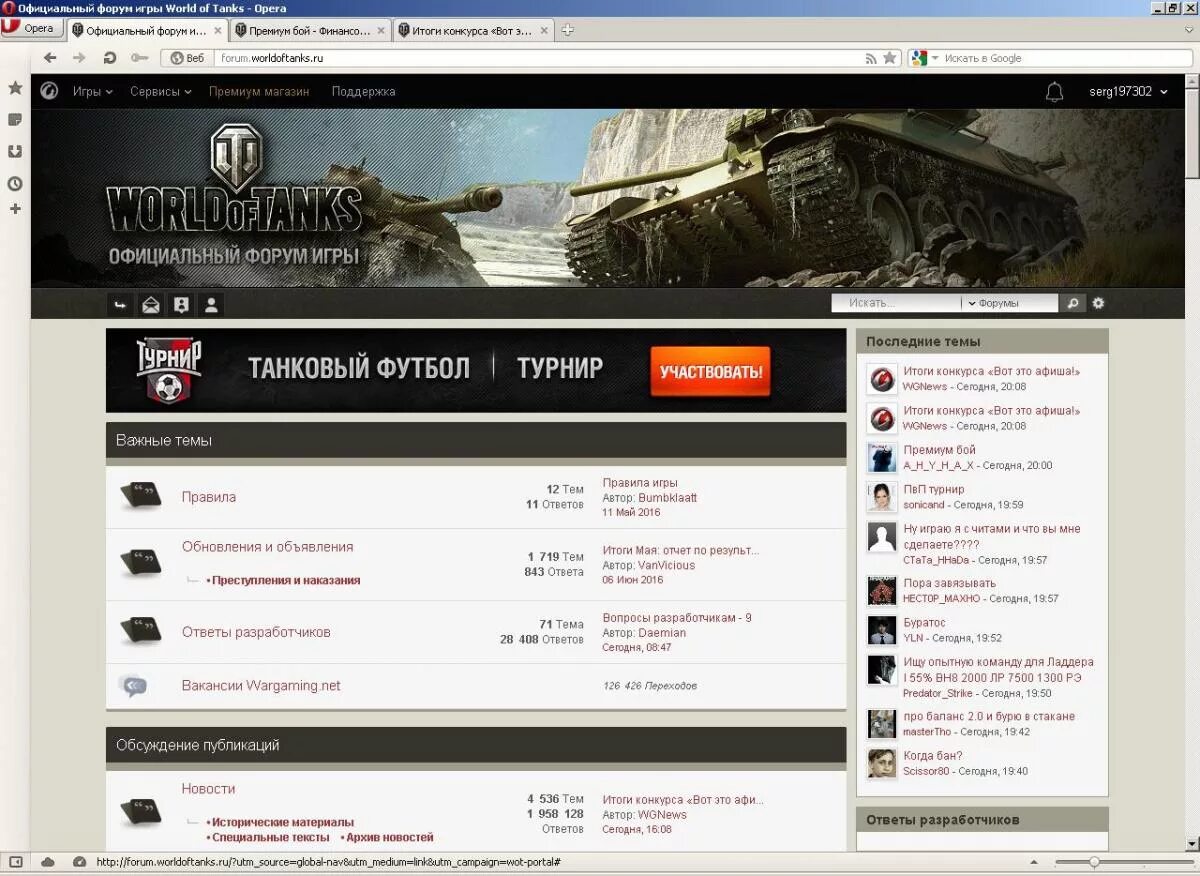
Task: Expand the Сервисы dropdown menu
Action: pyautogui.click(x=160, y=91)
